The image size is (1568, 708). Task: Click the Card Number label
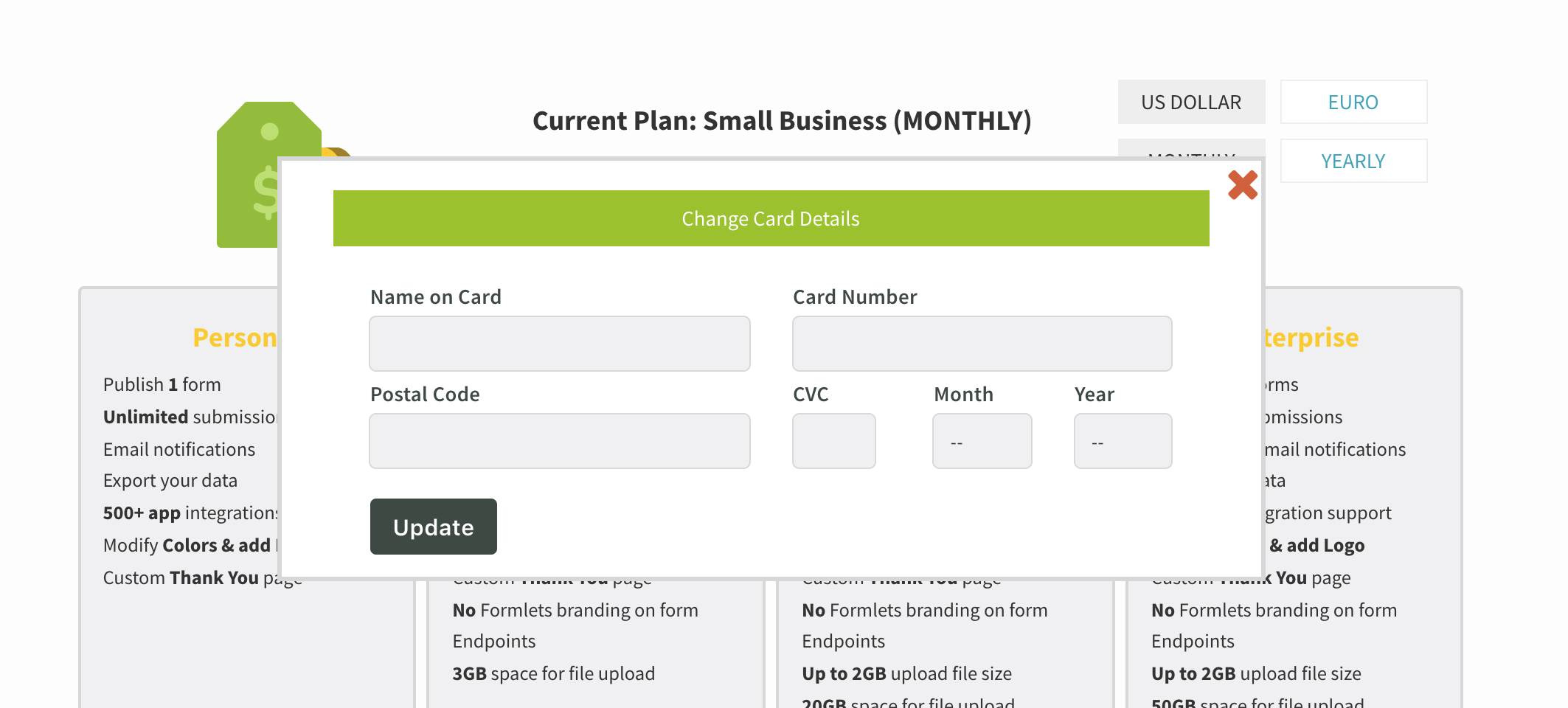tap(855, 297)
